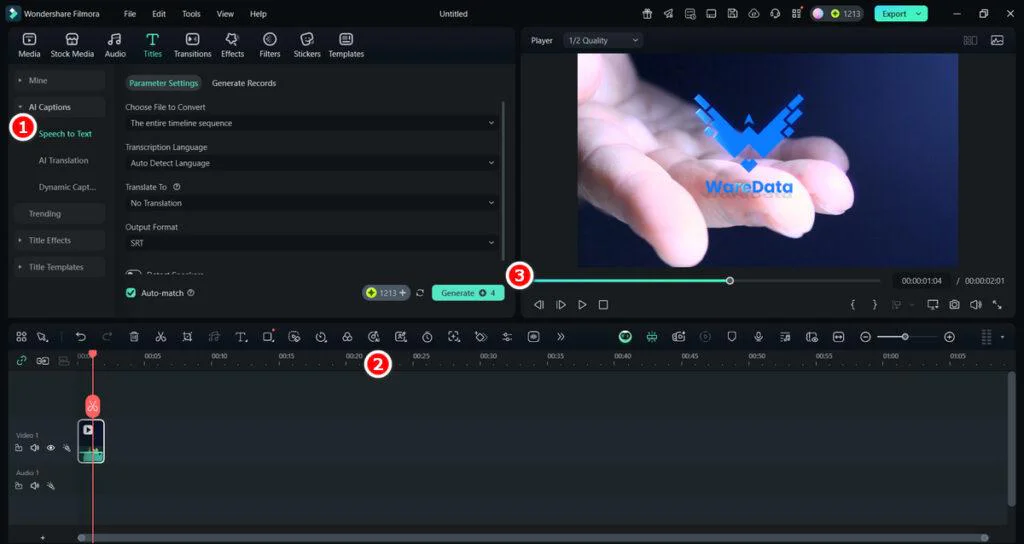Open the Stock Media panel
1024x544 pixels.
[x=72, y=45]
